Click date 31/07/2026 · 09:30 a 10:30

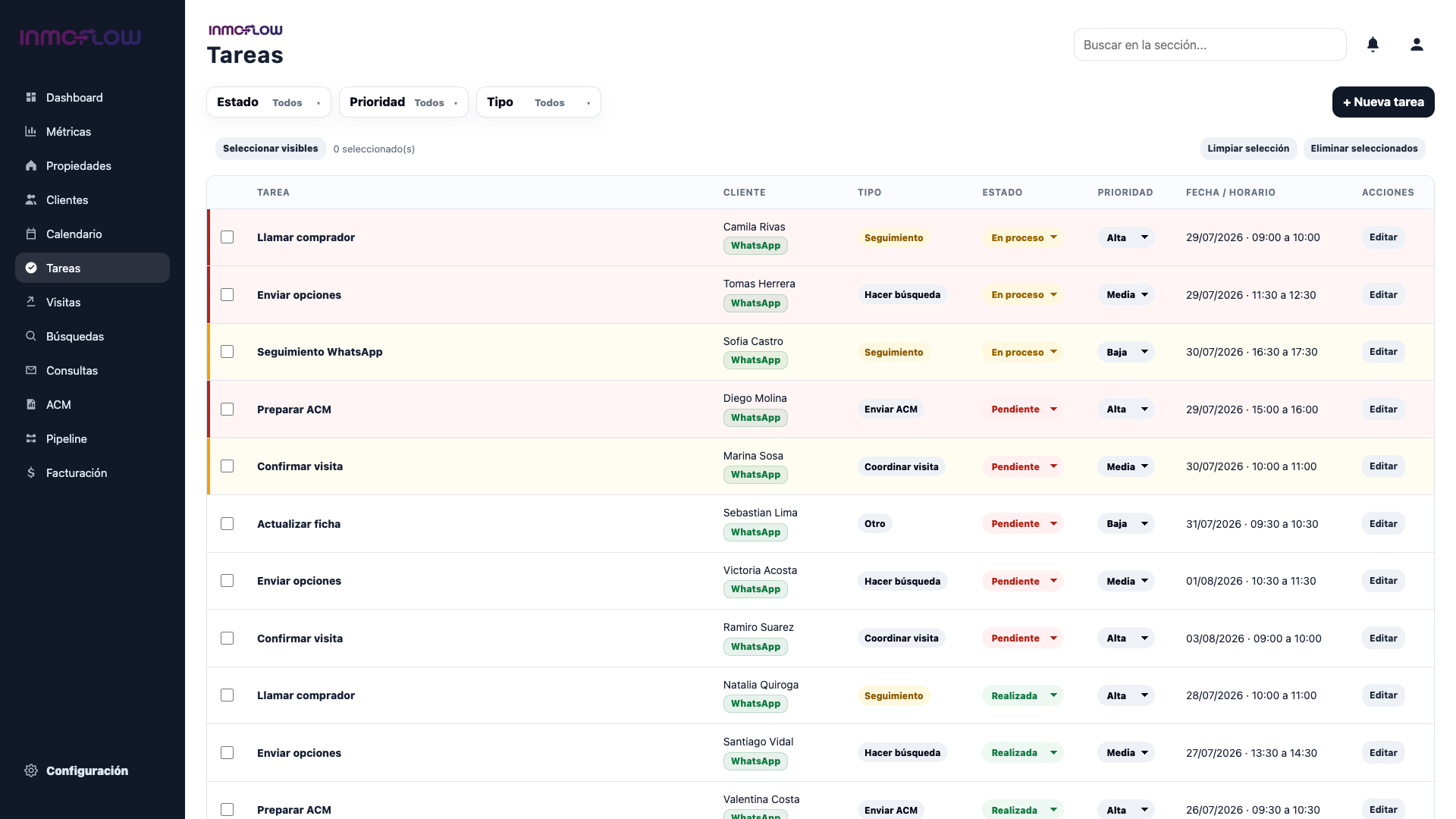pos(1252,524)
